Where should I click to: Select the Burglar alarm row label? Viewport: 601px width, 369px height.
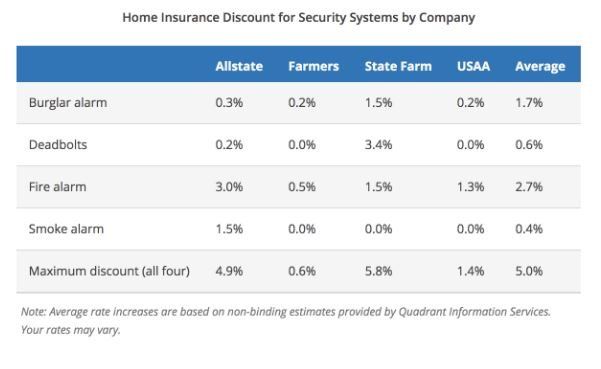tap(68, 103)
